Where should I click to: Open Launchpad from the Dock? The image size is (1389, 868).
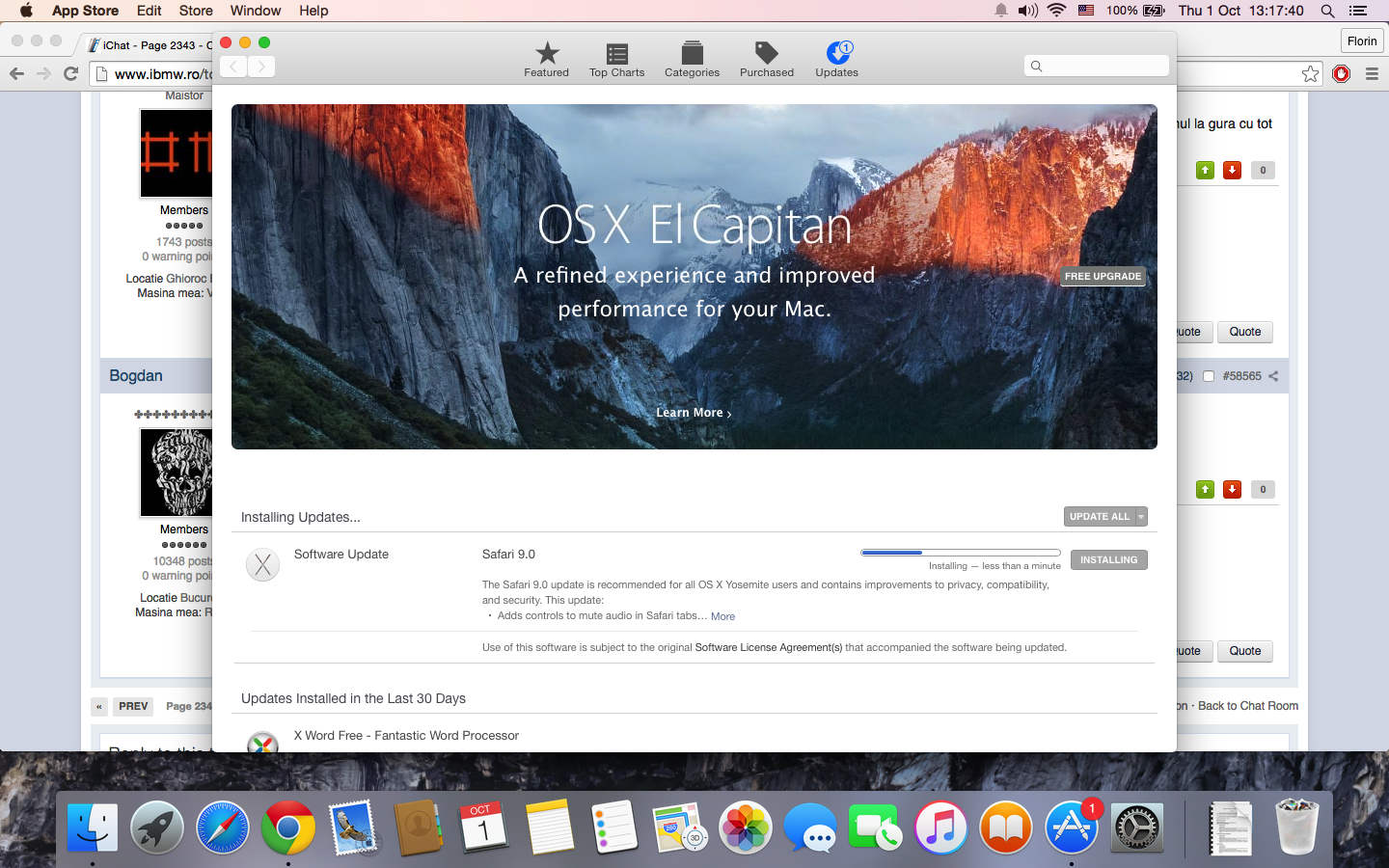pyautogui.click(x=157, y=827)
